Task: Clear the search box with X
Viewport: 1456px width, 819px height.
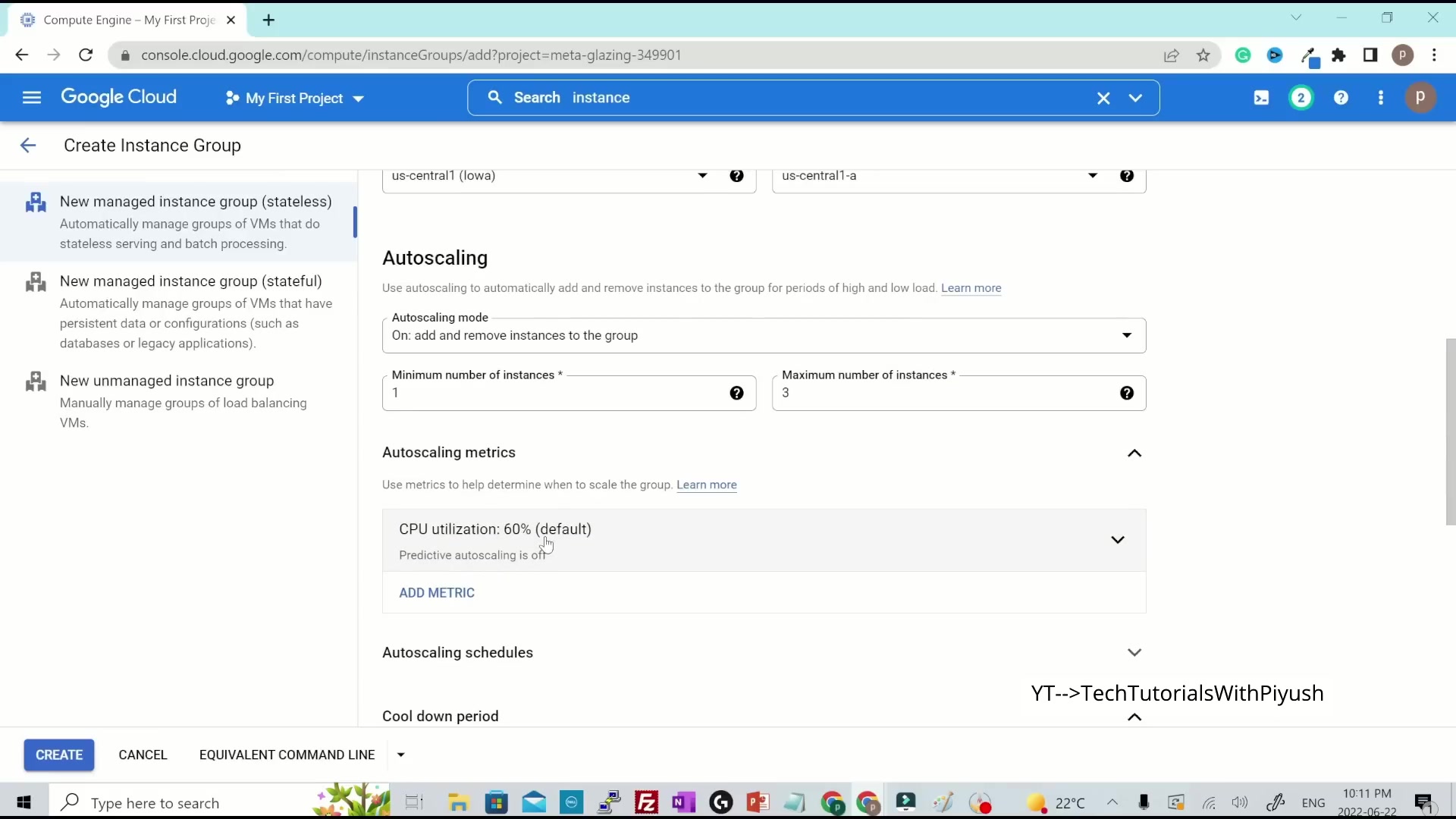Action: [1103, 98]
